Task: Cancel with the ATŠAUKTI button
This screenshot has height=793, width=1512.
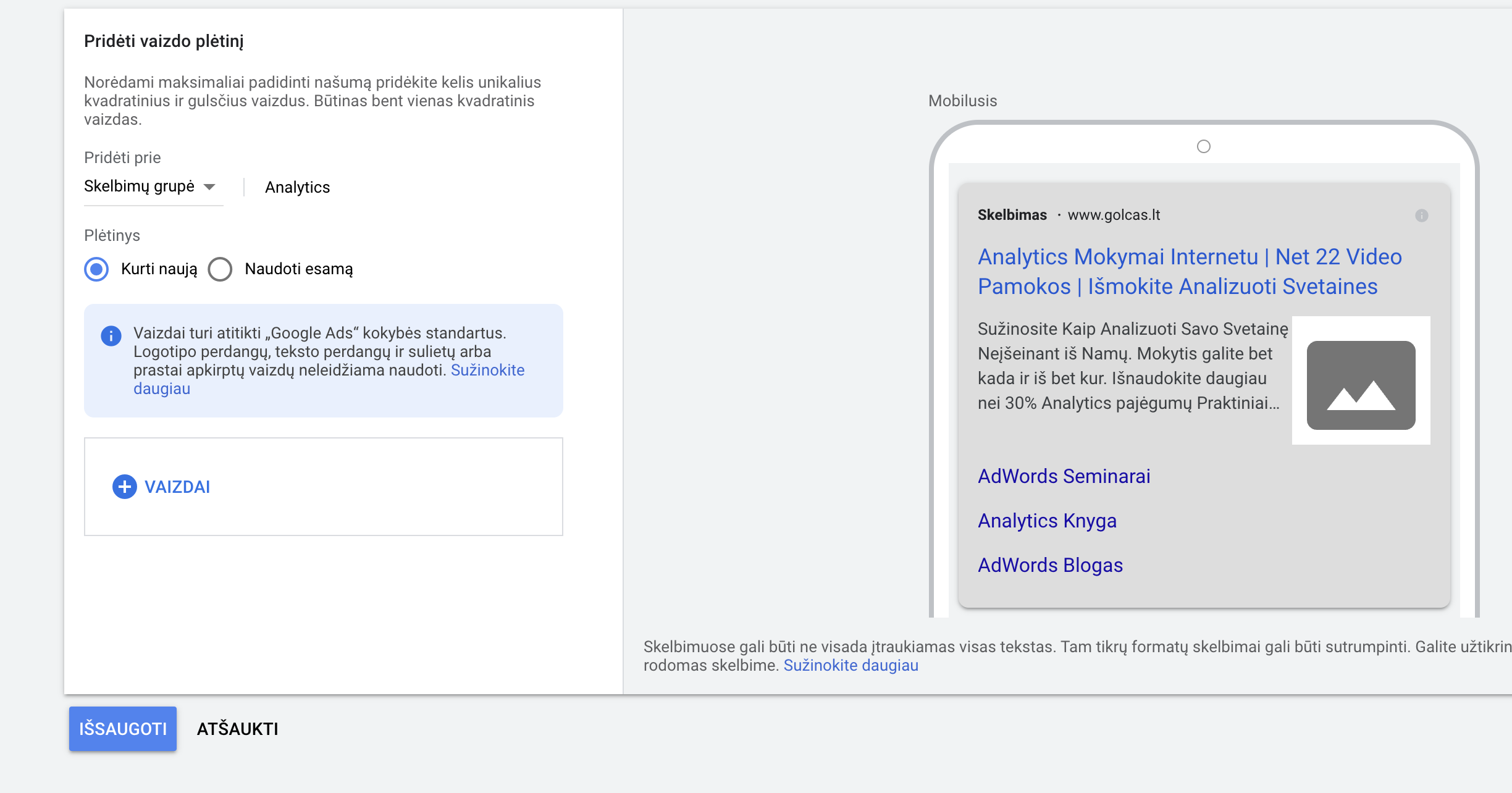Action: tap(238, 729)
